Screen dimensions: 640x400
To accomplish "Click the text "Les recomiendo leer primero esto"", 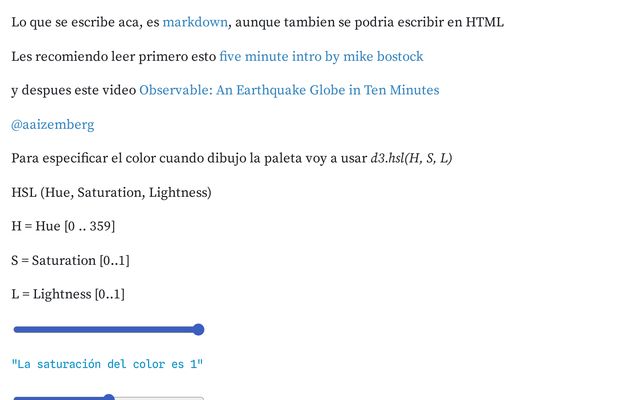I will click(114, 56).
